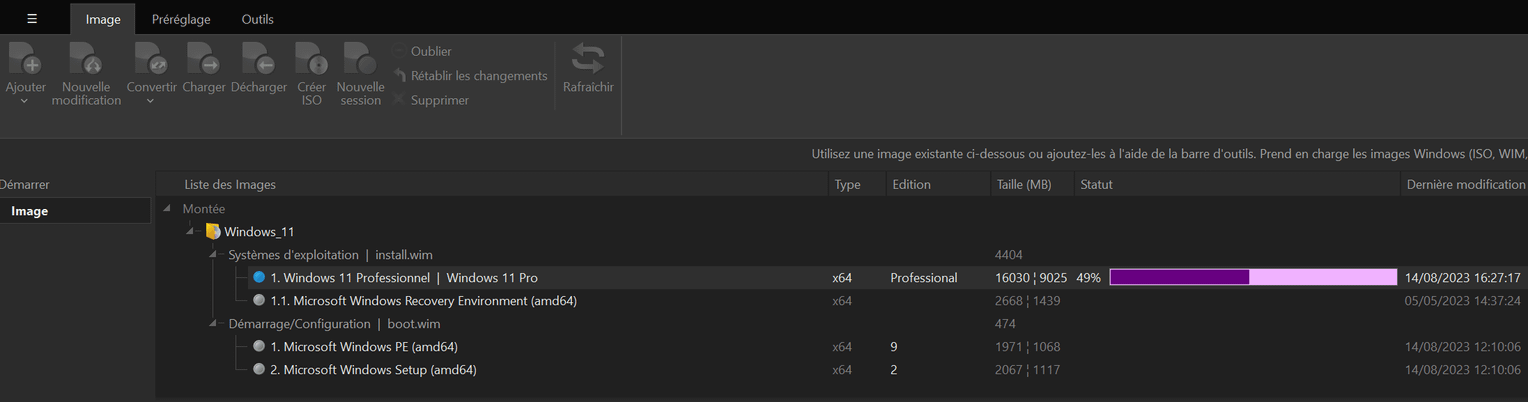Start a Nouvelle session via its icon
Viewport: 1528px width, 402px height.
pos(360,59)
